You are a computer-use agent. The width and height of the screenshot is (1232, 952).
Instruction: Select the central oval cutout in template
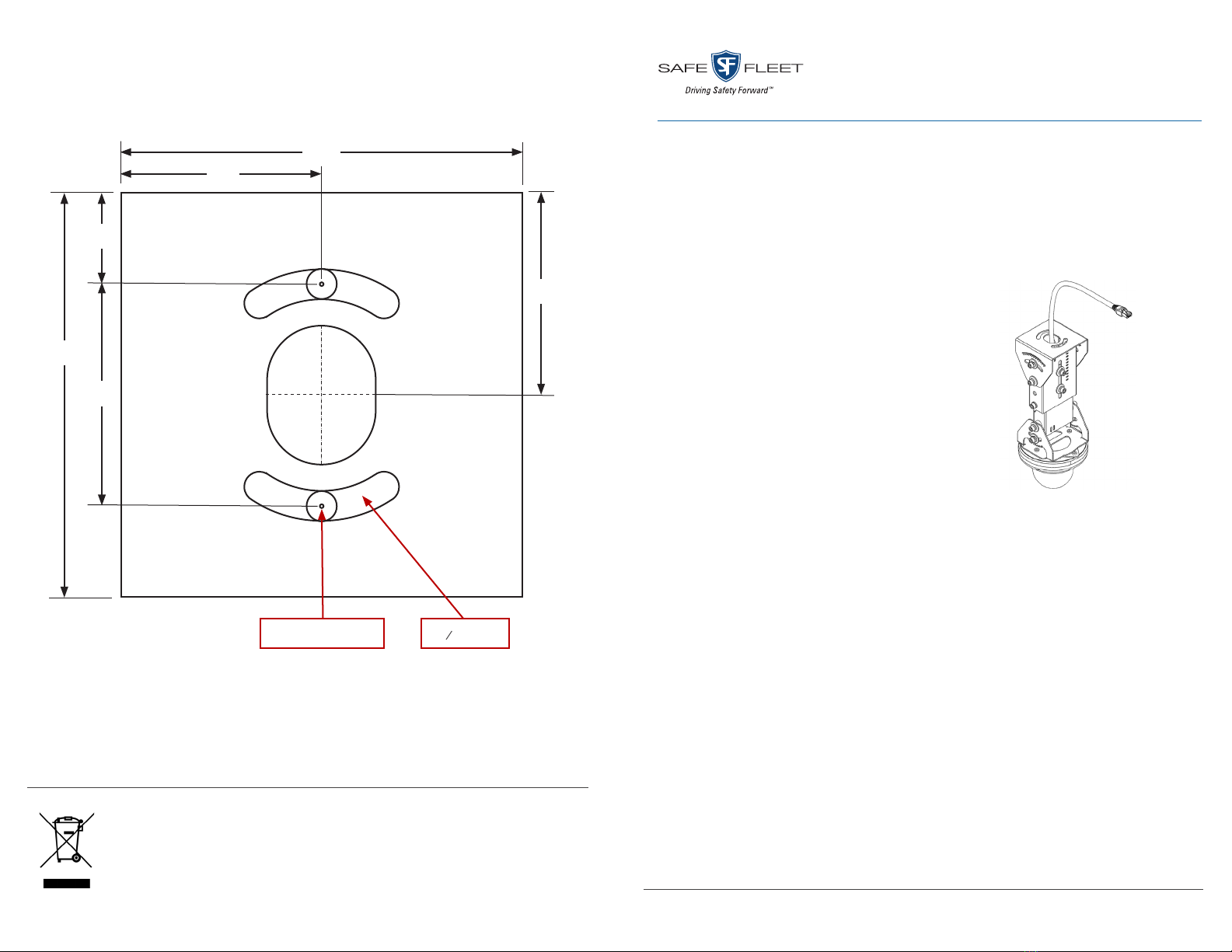[x=322, y=395]
